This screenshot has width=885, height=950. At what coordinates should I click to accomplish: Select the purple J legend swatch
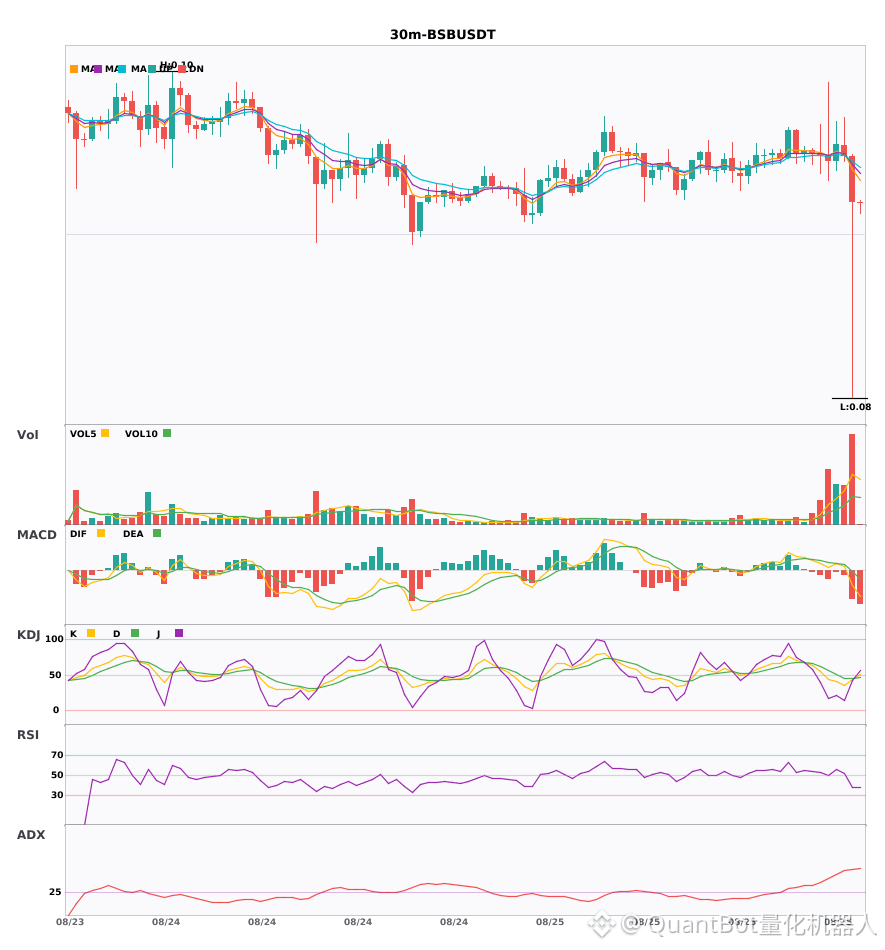179,633
